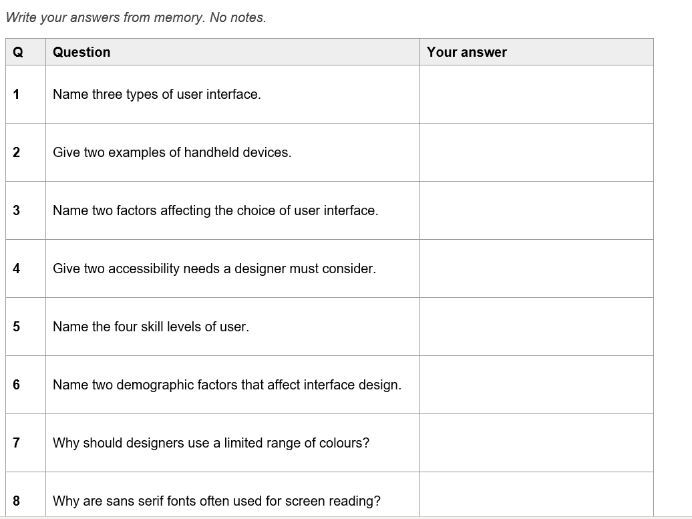The height and width of the screenshot is (519, 692).
Task: Click the 'Name the four skill levels' question
Action: click(x=151, y=327)
